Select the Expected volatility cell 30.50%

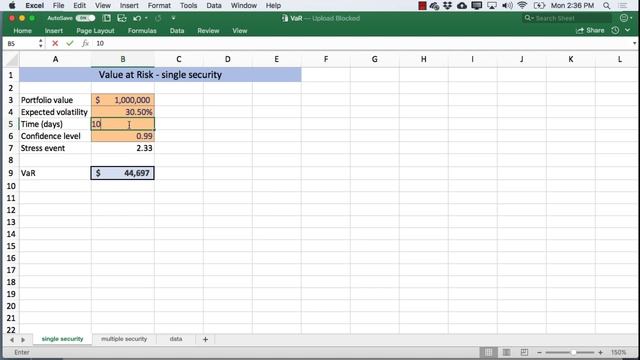(123, 112)
